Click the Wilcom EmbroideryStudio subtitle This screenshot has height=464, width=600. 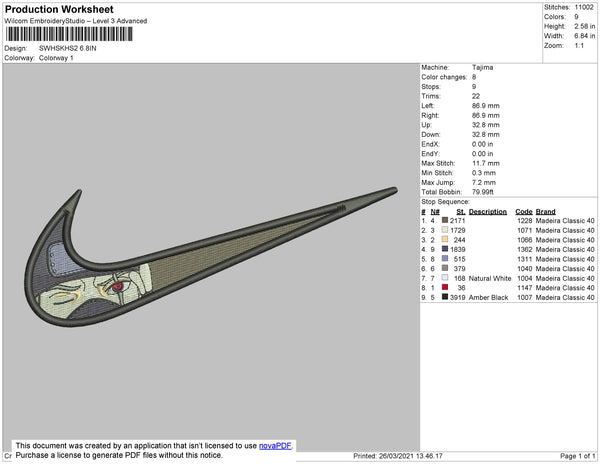click(x=76, y=21)
